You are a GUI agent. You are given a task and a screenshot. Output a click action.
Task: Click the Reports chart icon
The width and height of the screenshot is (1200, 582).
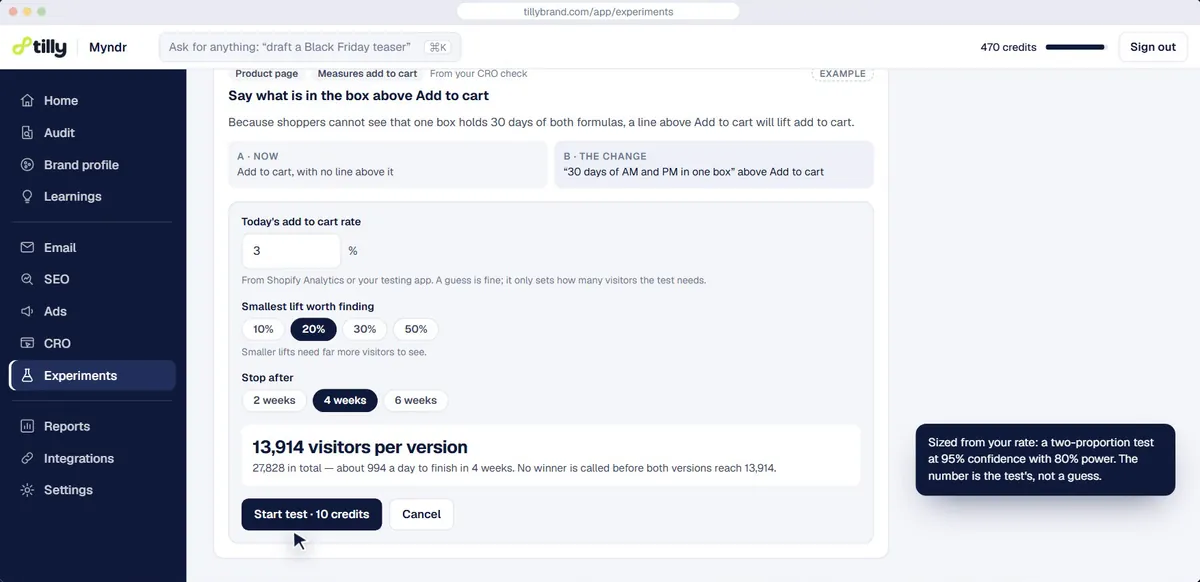point(27,427)
